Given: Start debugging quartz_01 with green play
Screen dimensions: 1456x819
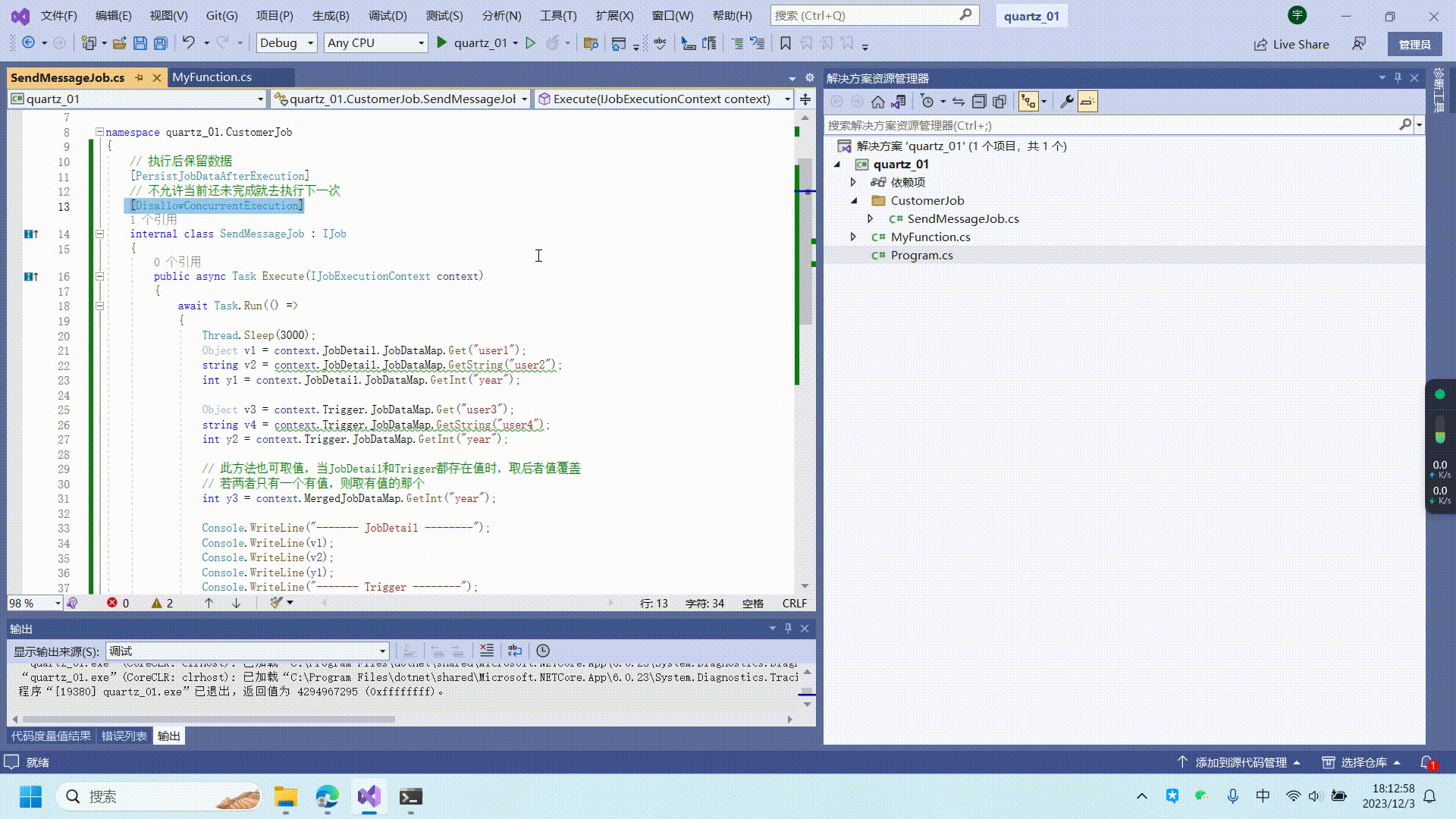Looking at the screenshot, I should (442, 43).
